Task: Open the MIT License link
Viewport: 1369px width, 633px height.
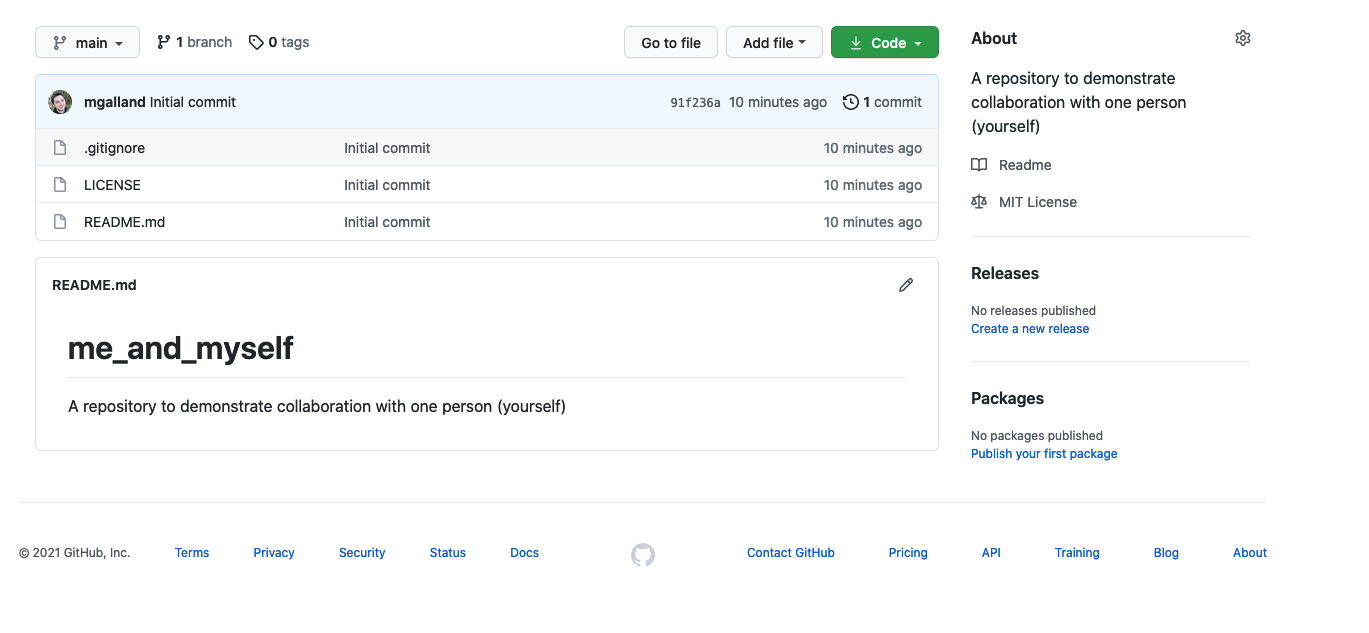Action: (1038, 202)
